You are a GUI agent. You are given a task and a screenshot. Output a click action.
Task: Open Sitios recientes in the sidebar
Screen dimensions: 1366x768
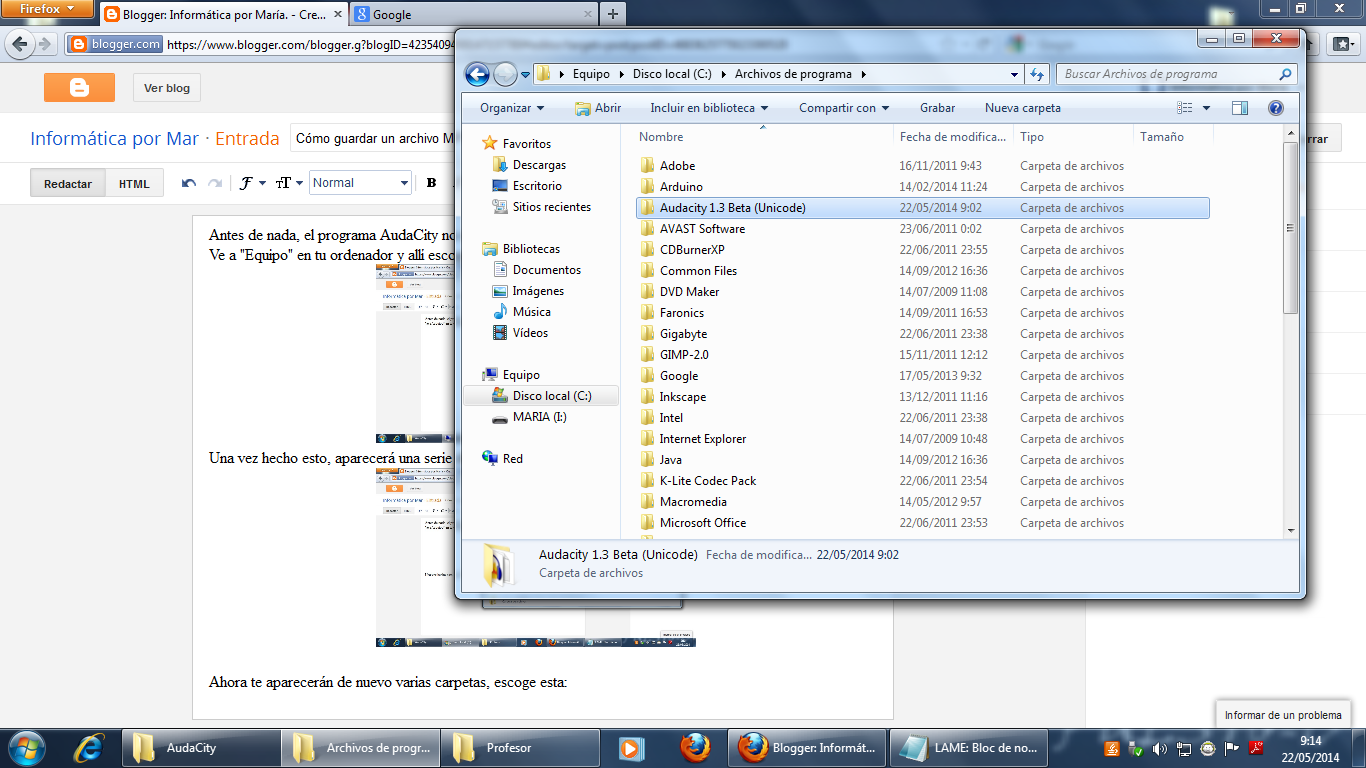pos(551,207)
